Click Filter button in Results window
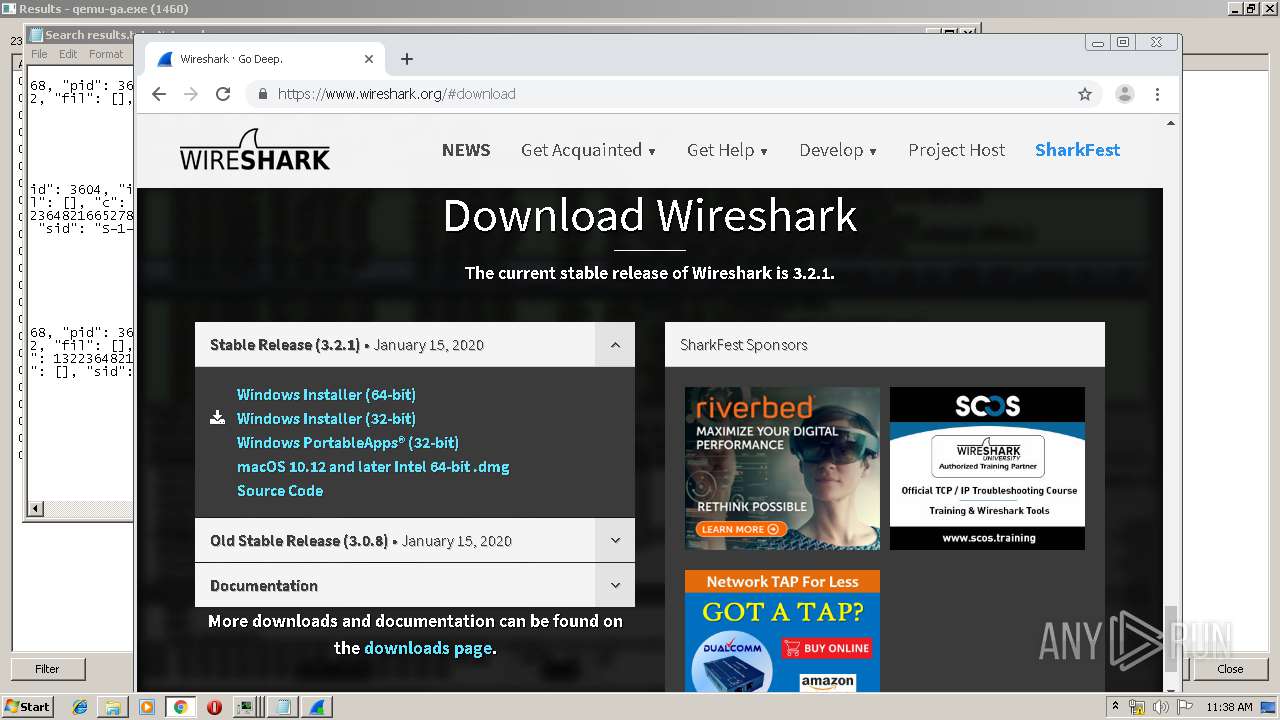This screenshot has width=1280, height=720. tap(47, 669)
